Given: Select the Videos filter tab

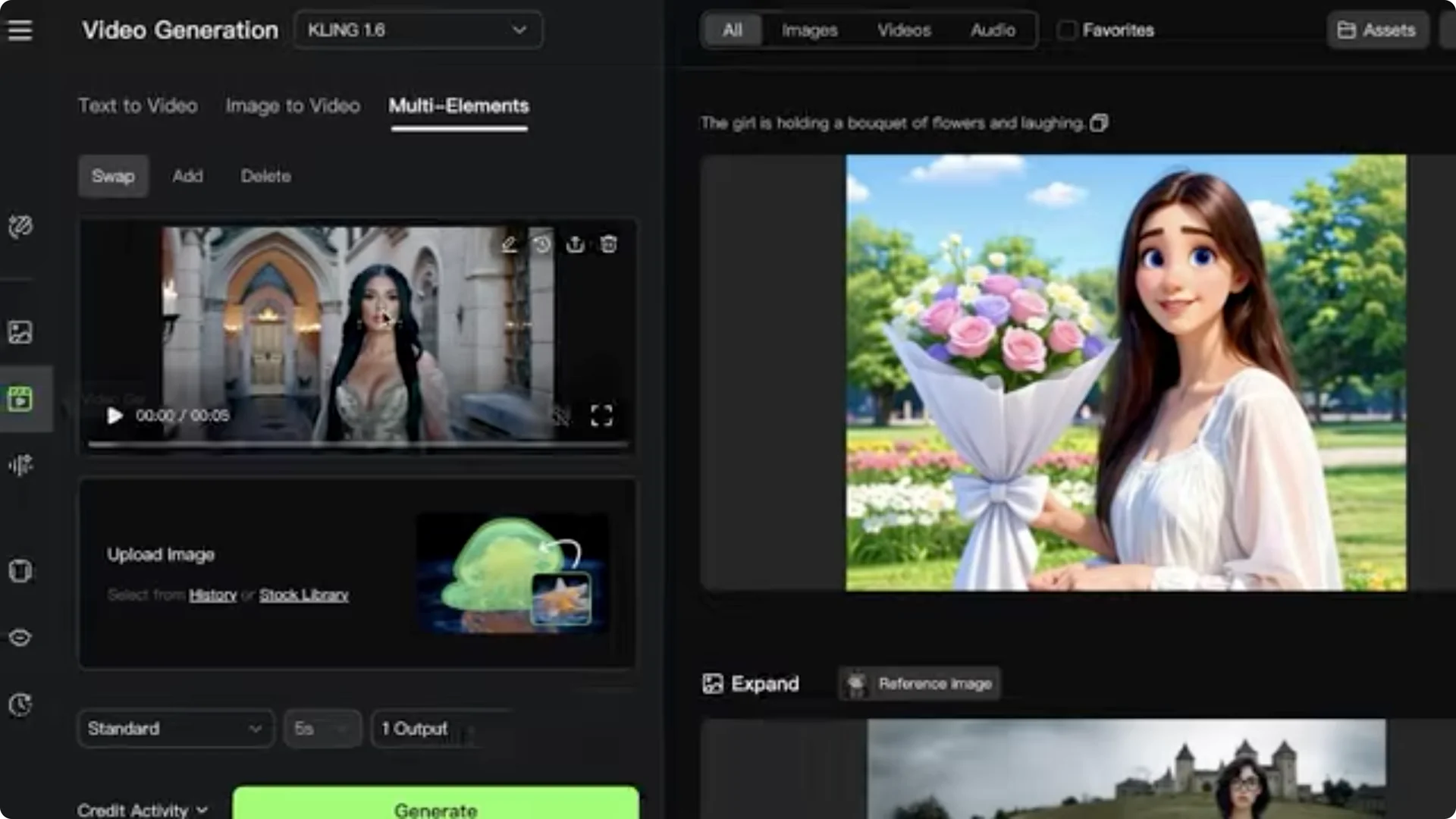Looking at the screenshot, I should coord(904,30).
